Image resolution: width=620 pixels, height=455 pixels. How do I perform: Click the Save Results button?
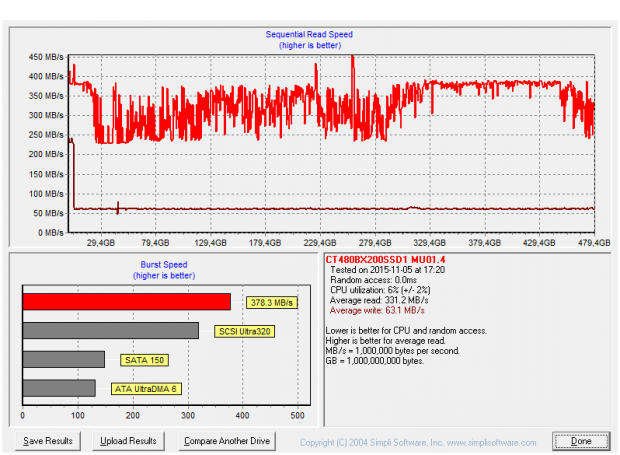coord(48,441)
